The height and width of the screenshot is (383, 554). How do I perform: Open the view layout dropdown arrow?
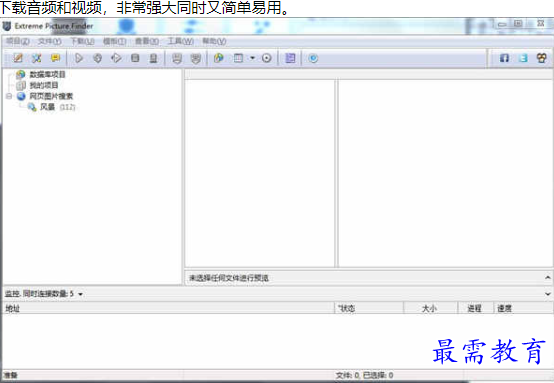click(x=252, y=58)
